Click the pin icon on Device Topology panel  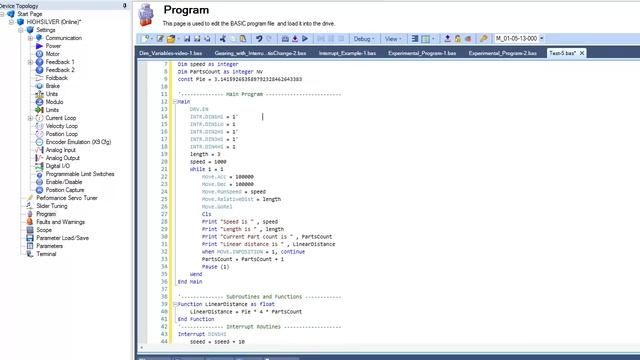tap(124, 6)
